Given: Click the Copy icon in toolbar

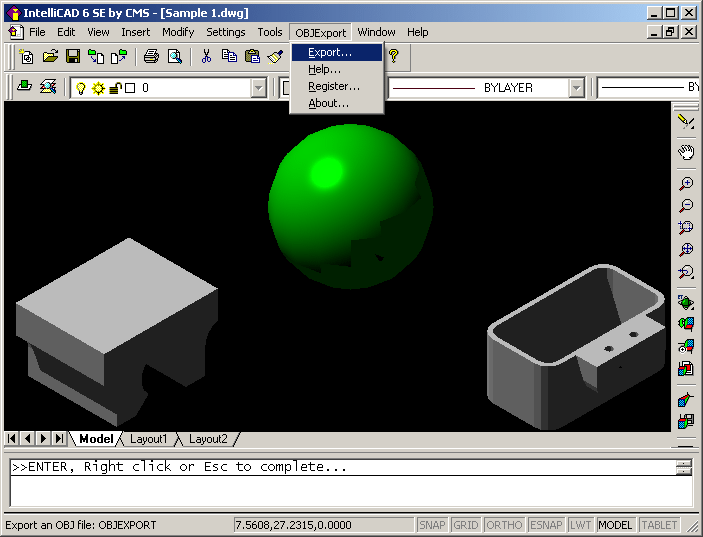Looking at the screenshot, I should [x=230, y=56].
